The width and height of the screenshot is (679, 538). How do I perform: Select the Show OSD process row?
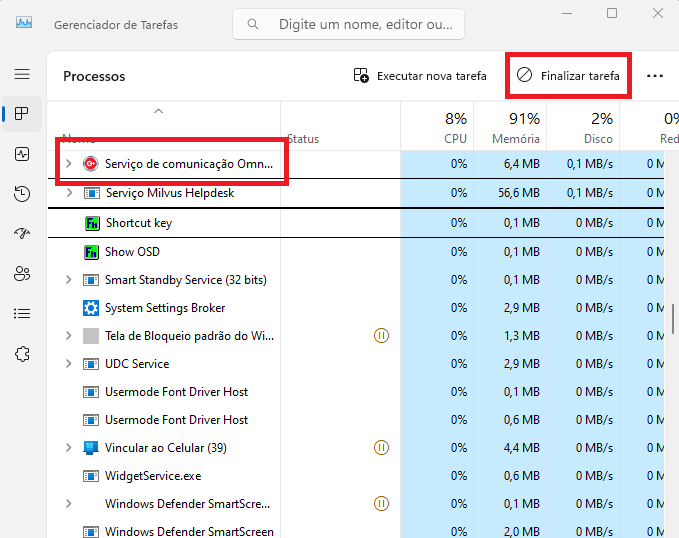coord(356,252)
